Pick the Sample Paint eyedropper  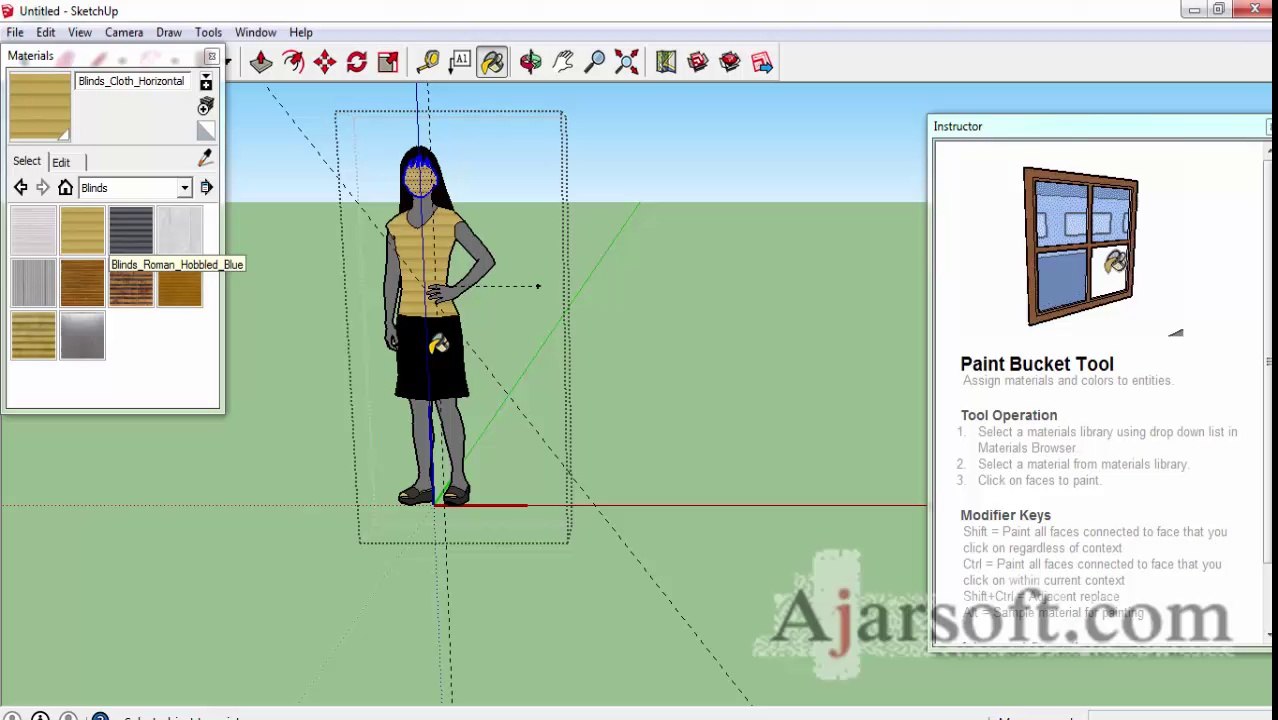(206, 159)
